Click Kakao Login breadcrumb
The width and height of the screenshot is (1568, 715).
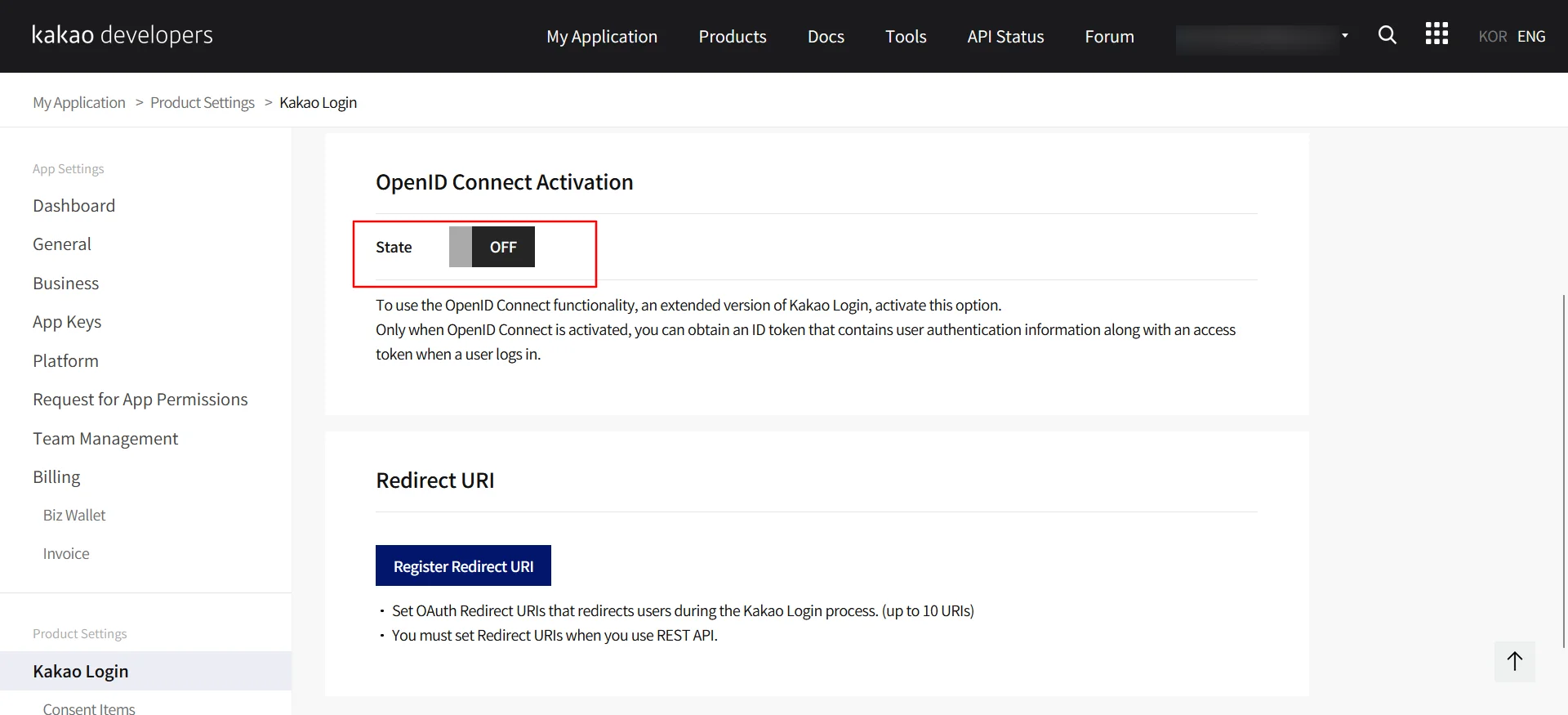pos(318,102)
